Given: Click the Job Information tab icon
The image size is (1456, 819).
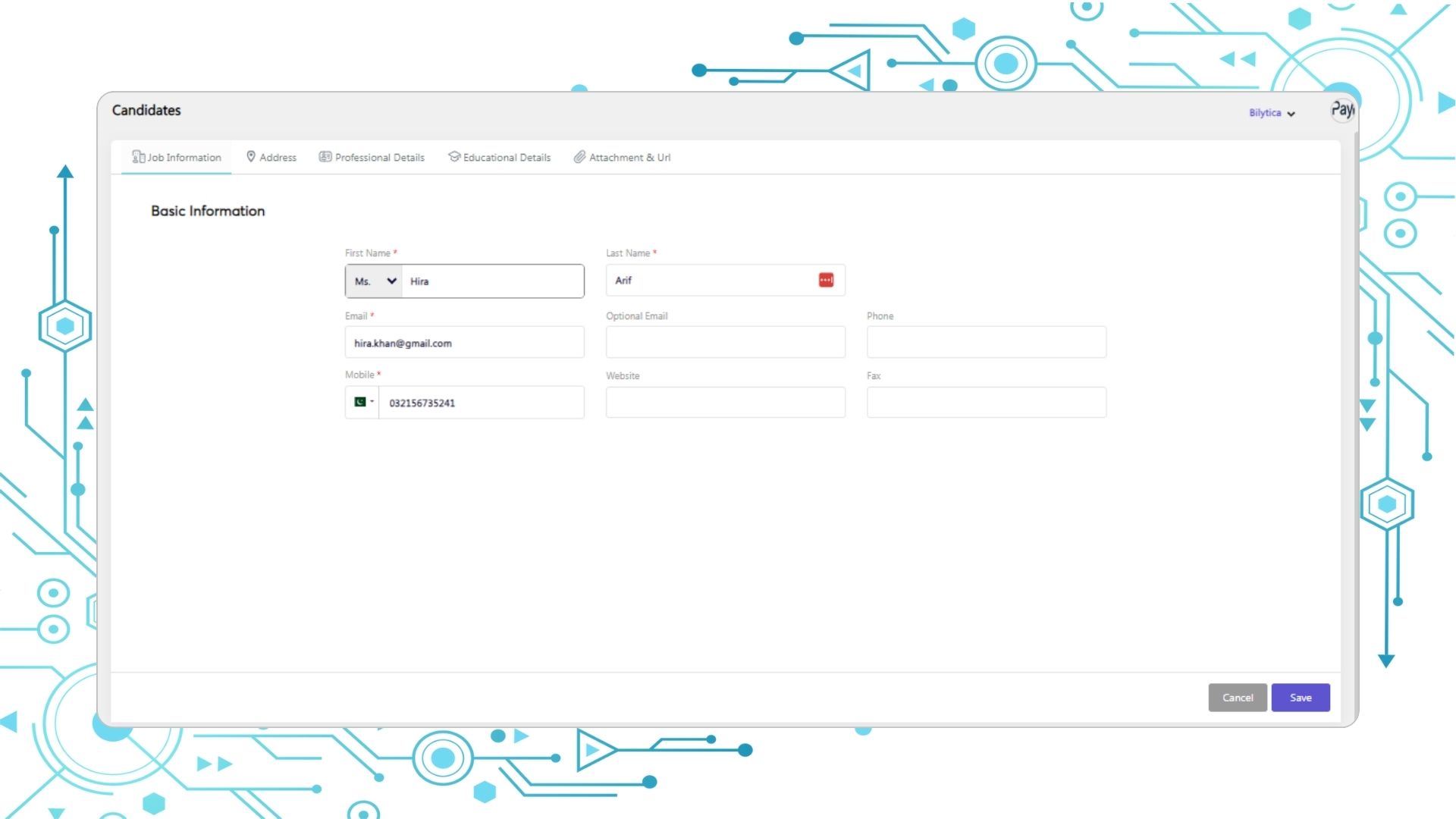Looking at the screenshot, I should (138, 156).
